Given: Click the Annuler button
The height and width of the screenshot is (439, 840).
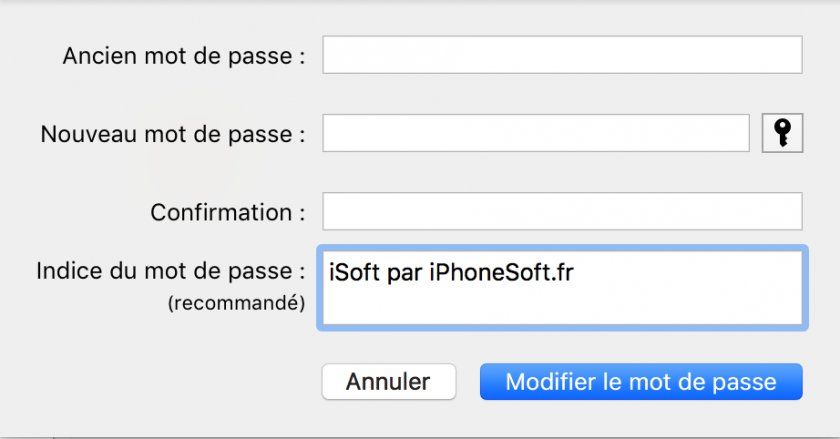Looking at the screenshot, I should 388,382.
